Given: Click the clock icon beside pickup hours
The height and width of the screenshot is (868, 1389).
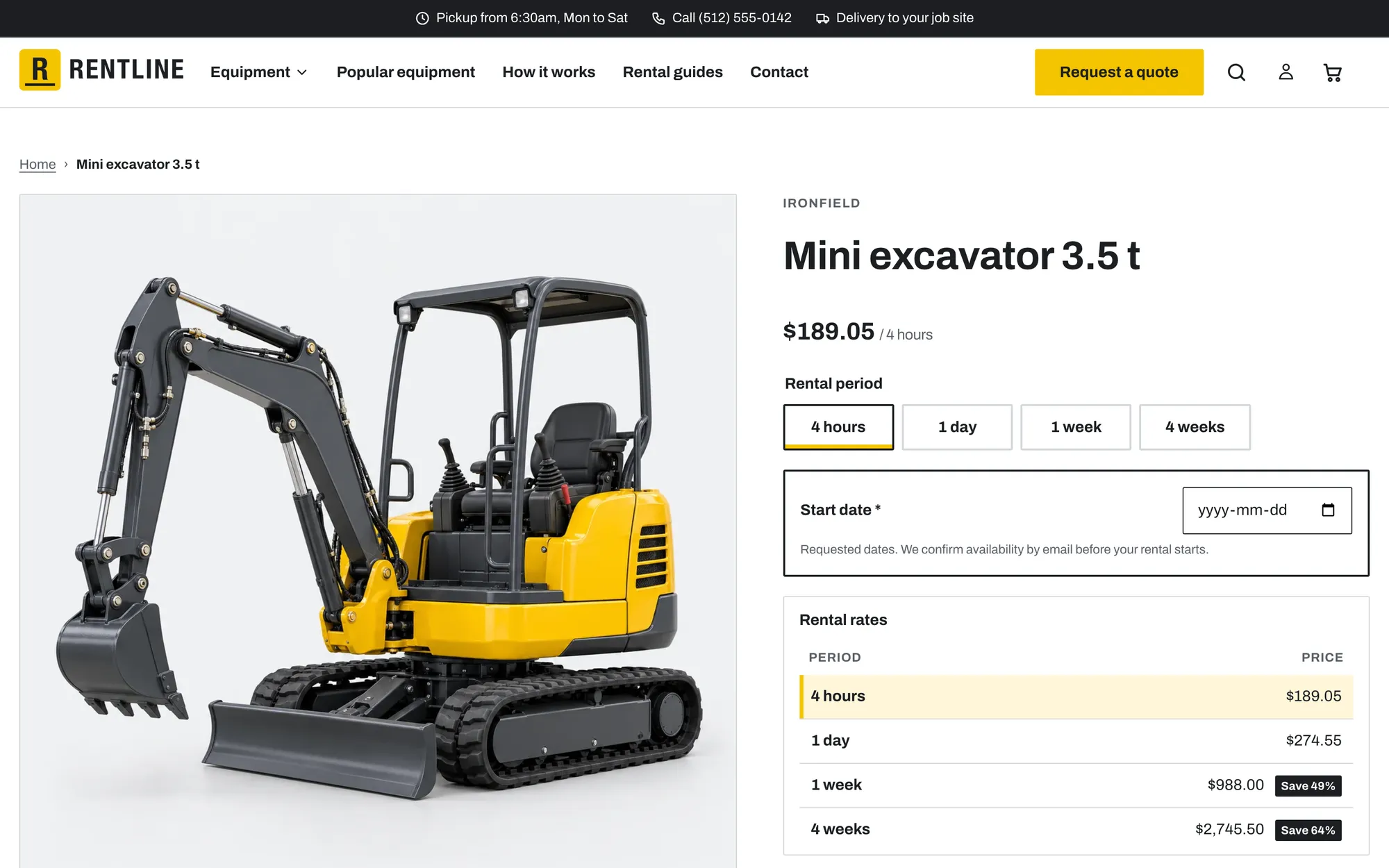Looking at the screenshot, I should tap(422, 19).
